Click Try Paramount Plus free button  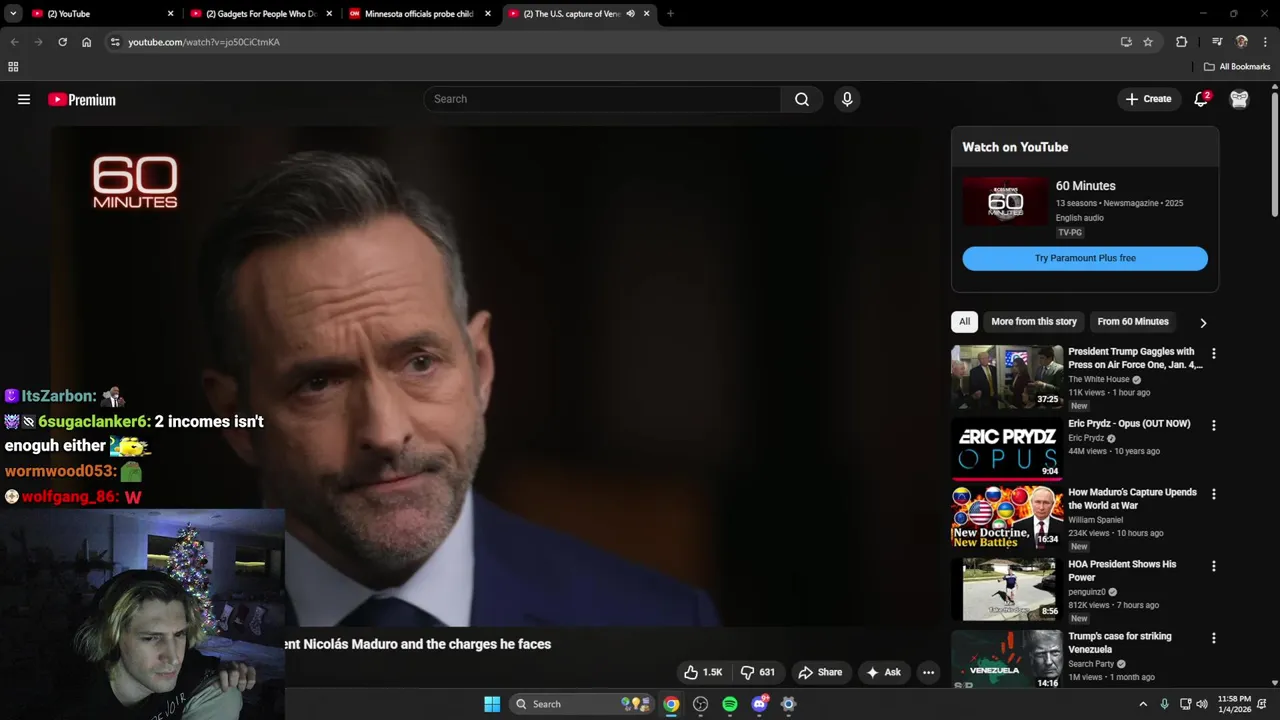[1085, 258]
